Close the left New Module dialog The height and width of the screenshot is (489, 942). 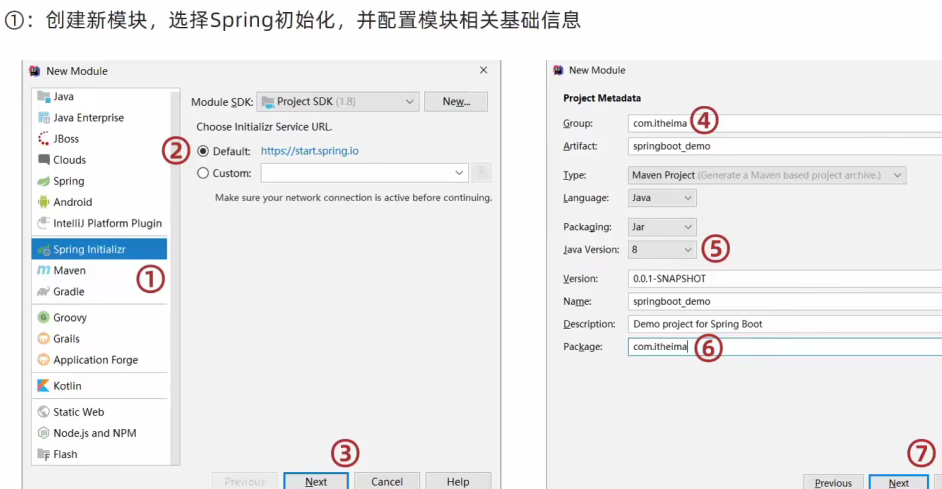(x=484, y=70)
